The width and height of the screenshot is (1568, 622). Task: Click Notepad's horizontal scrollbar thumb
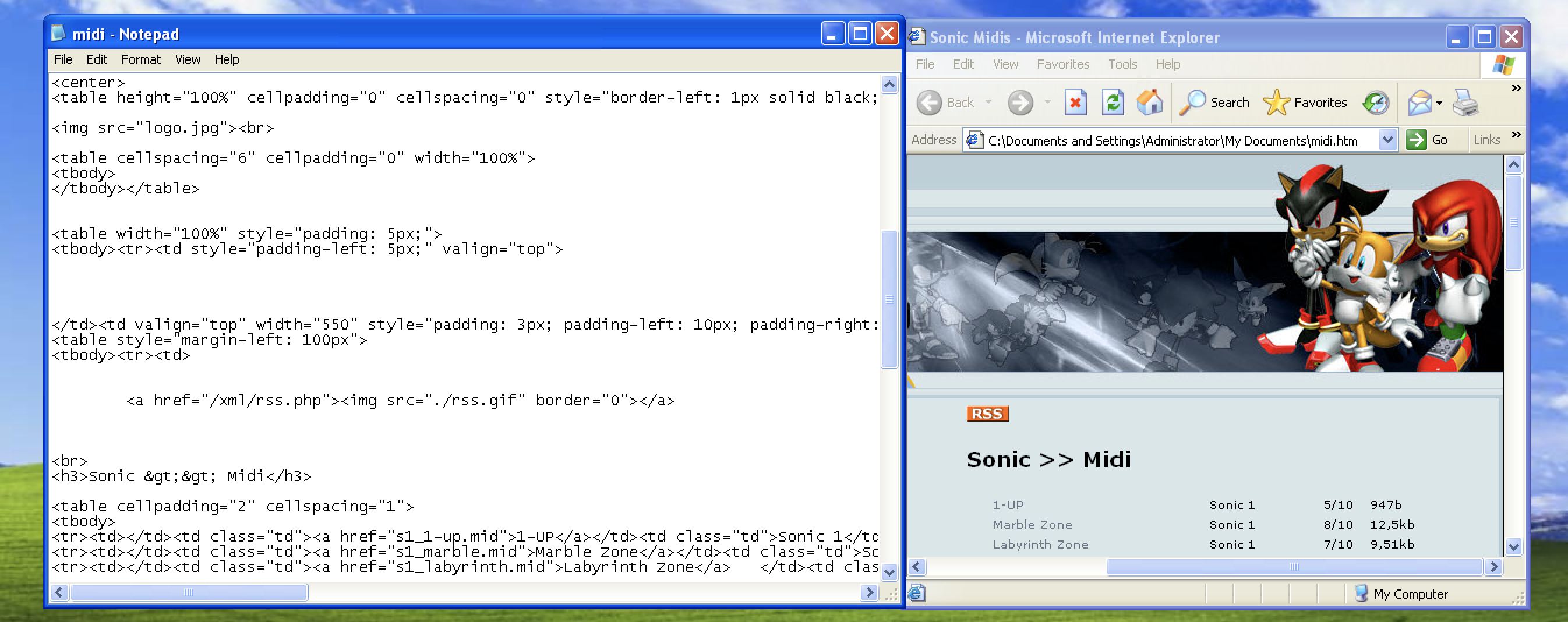coord(189,592)
